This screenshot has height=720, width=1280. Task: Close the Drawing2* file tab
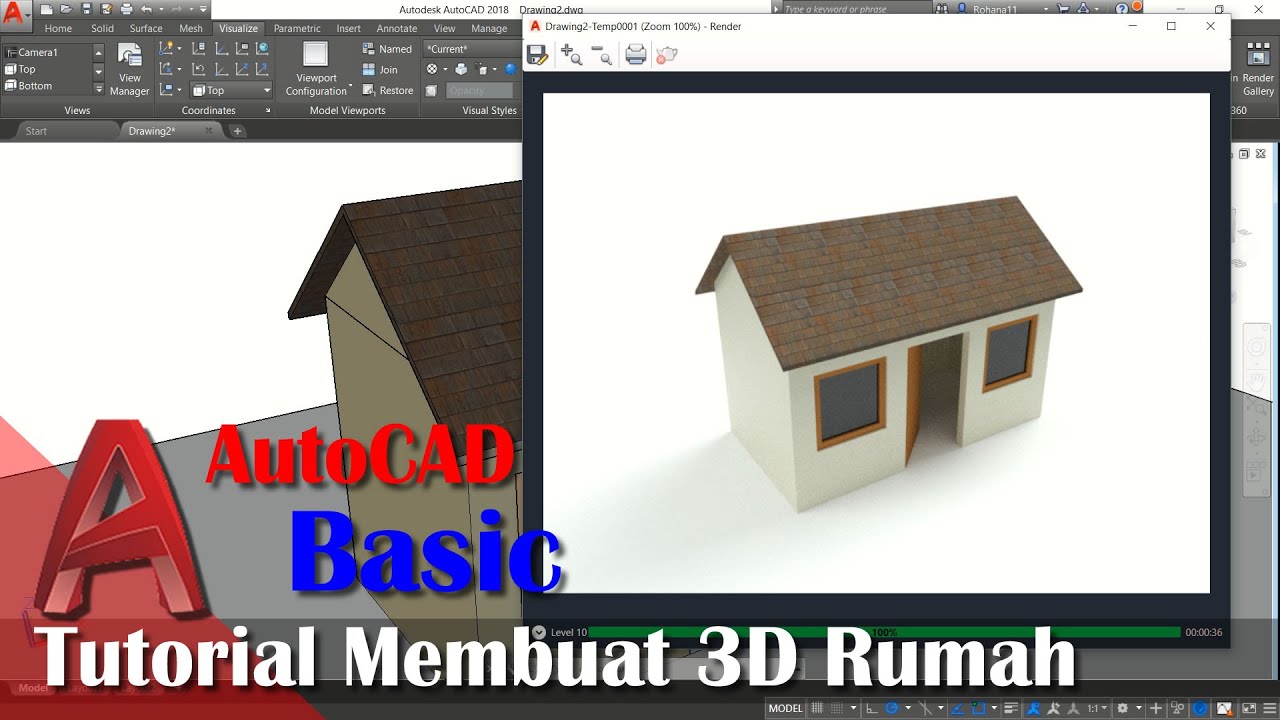coord(209,131)
